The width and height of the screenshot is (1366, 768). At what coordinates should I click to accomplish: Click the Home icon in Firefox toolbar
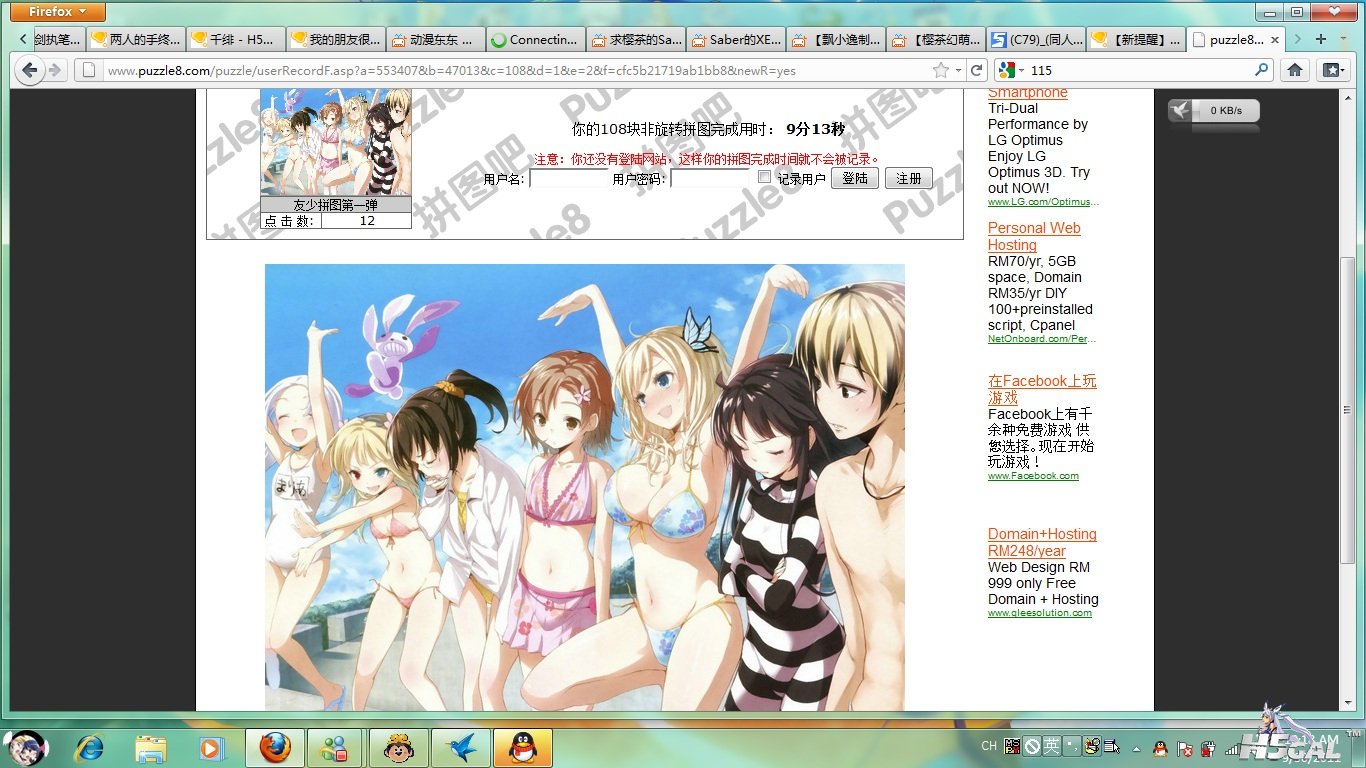(x=1294, y=70)
